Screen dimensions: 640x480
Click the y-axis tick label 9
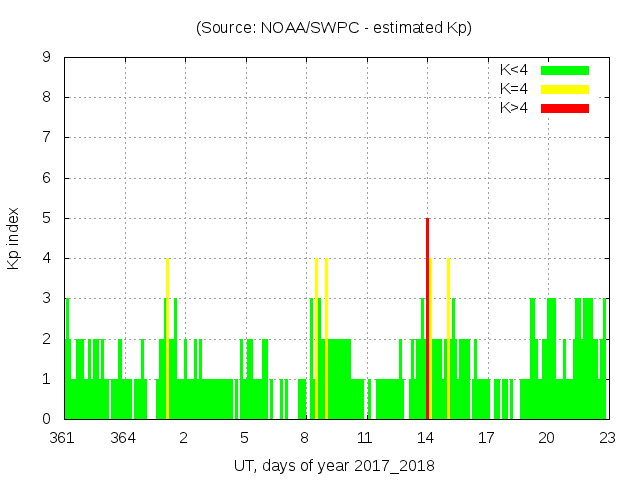coord(46,58)
